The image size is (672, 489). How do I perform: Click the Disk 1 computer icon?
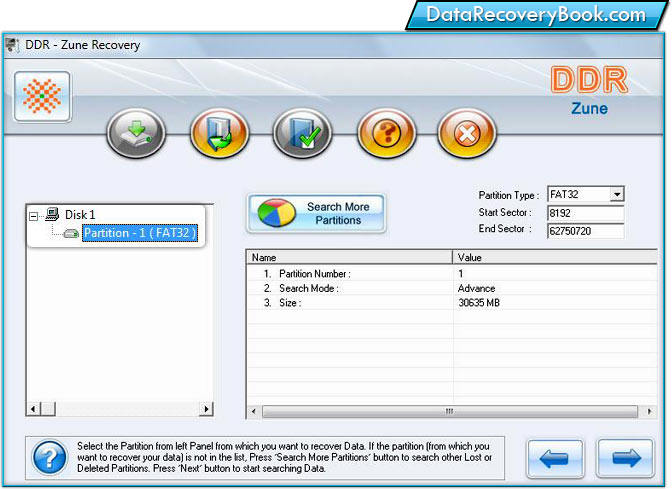coord(52,214)
